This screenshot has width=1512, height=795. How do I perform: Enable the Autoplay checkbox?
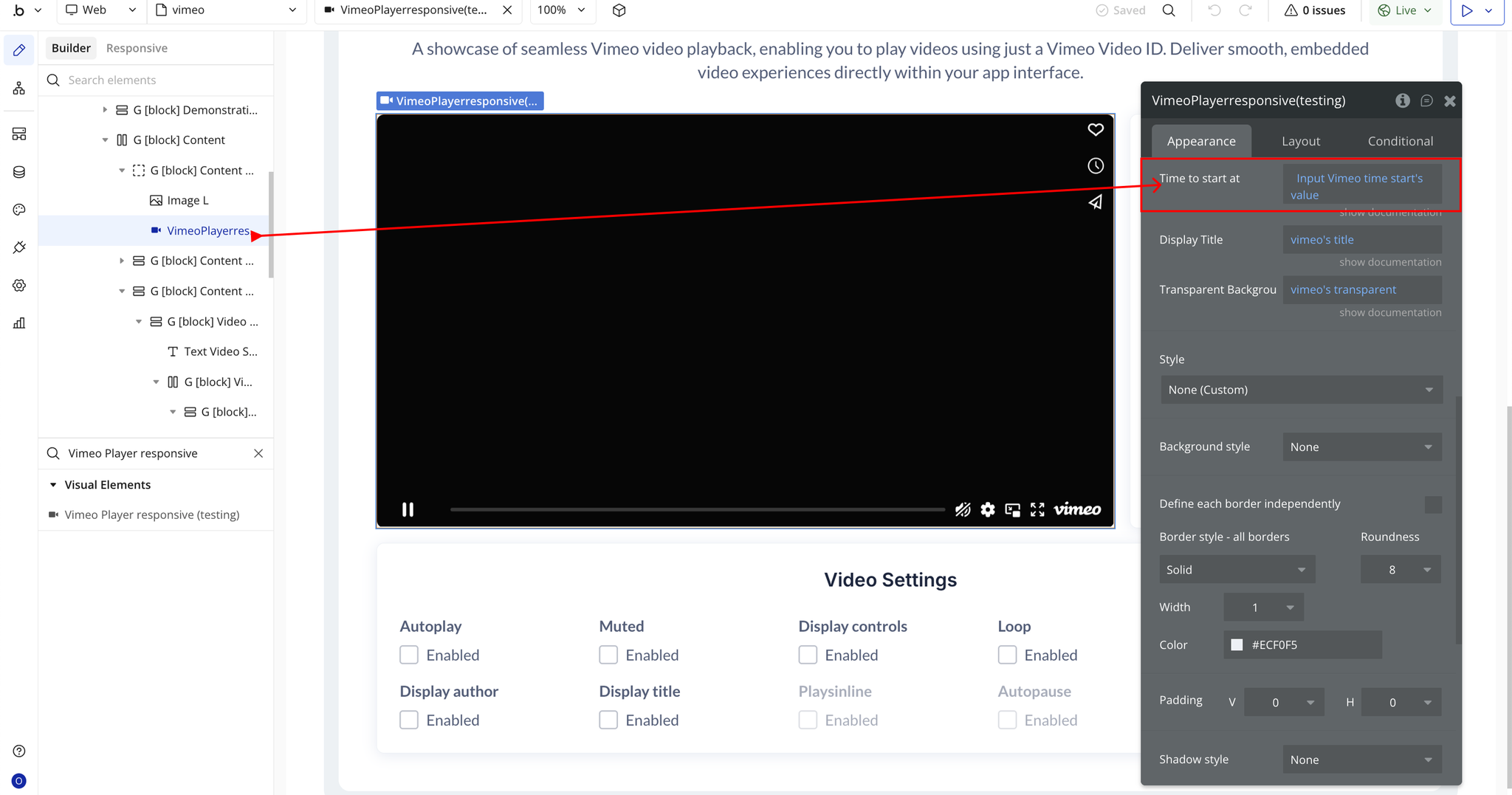point(409,655)
